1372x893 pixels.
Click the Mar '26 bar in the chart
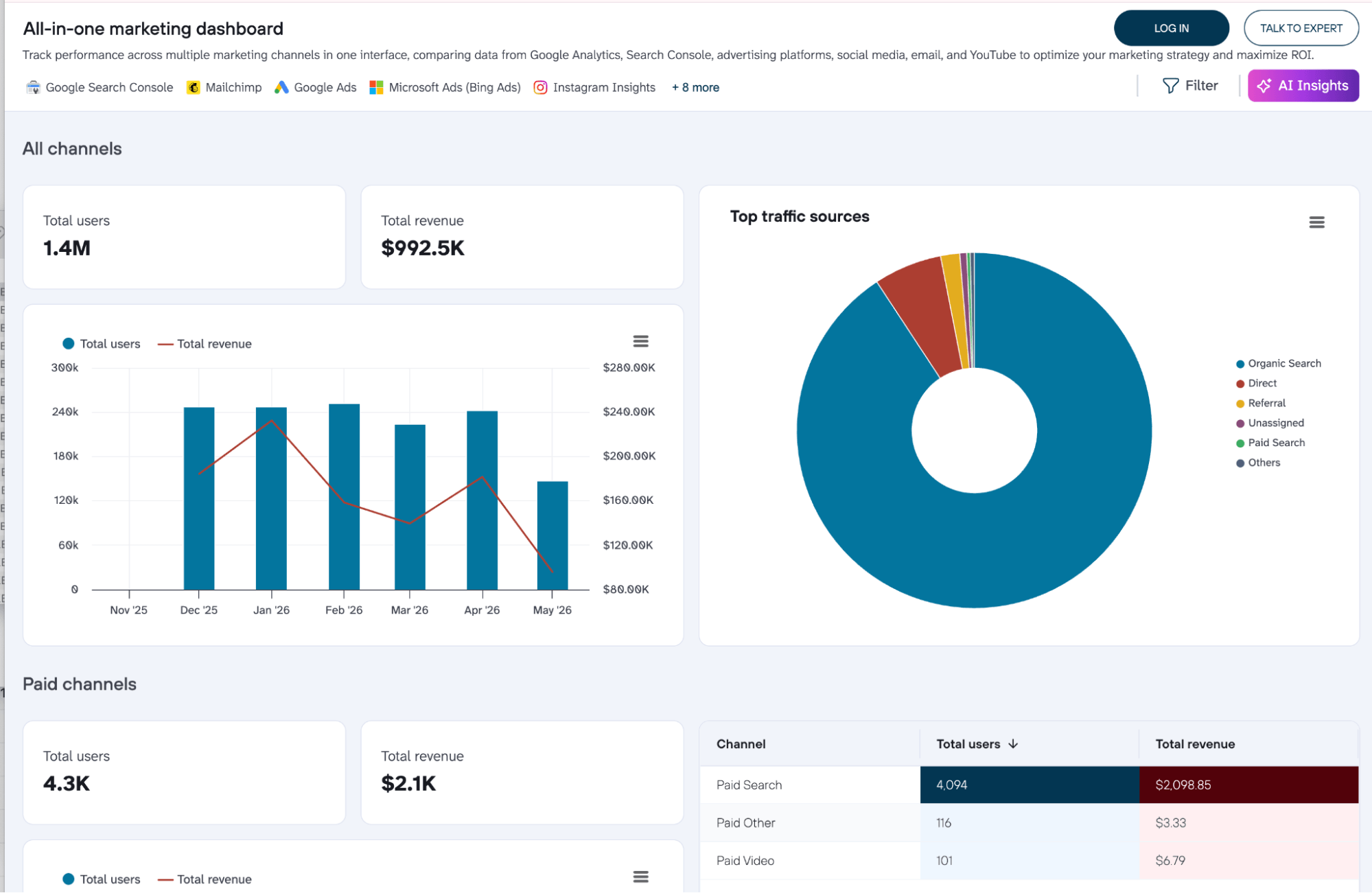coord(410,507)
